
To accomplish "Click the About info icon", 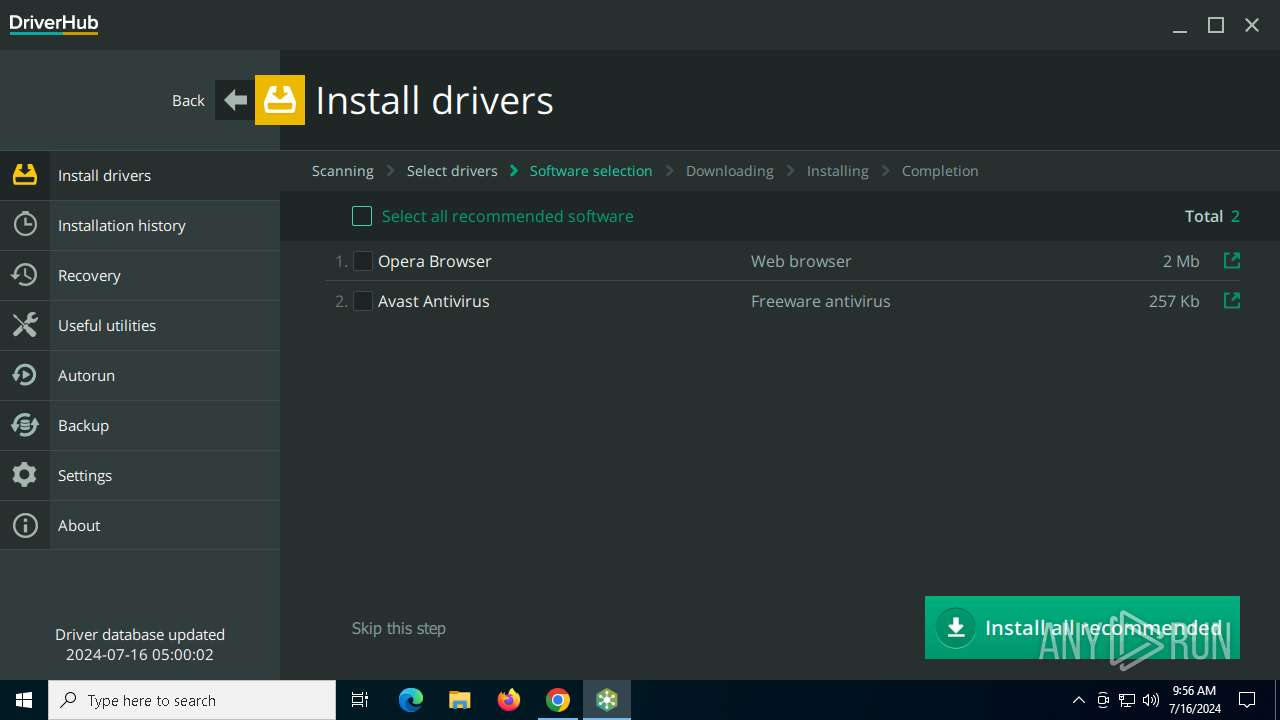I will point(25,525).
